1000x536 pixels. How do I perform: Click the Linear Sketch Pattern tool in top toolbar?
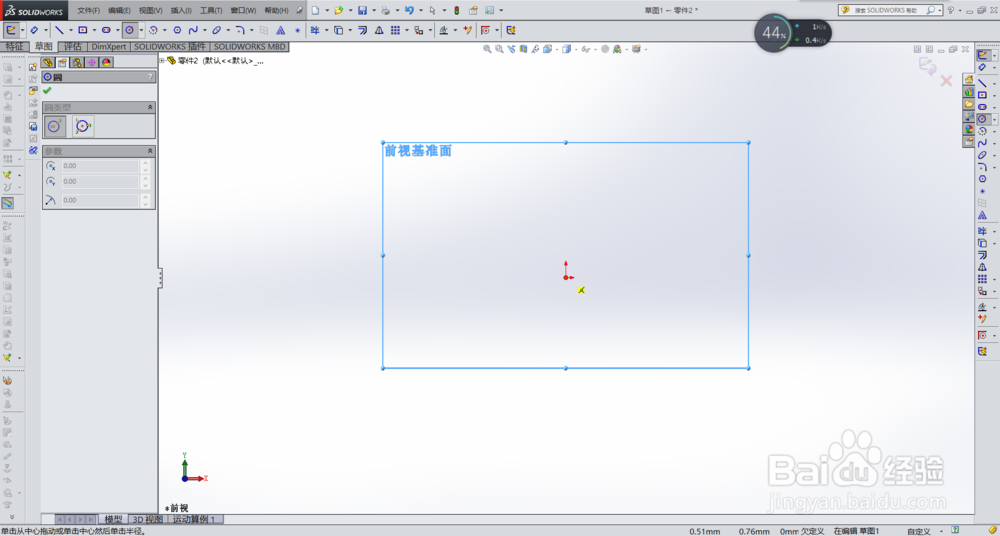pyautogui.click(x=395, y=30)
